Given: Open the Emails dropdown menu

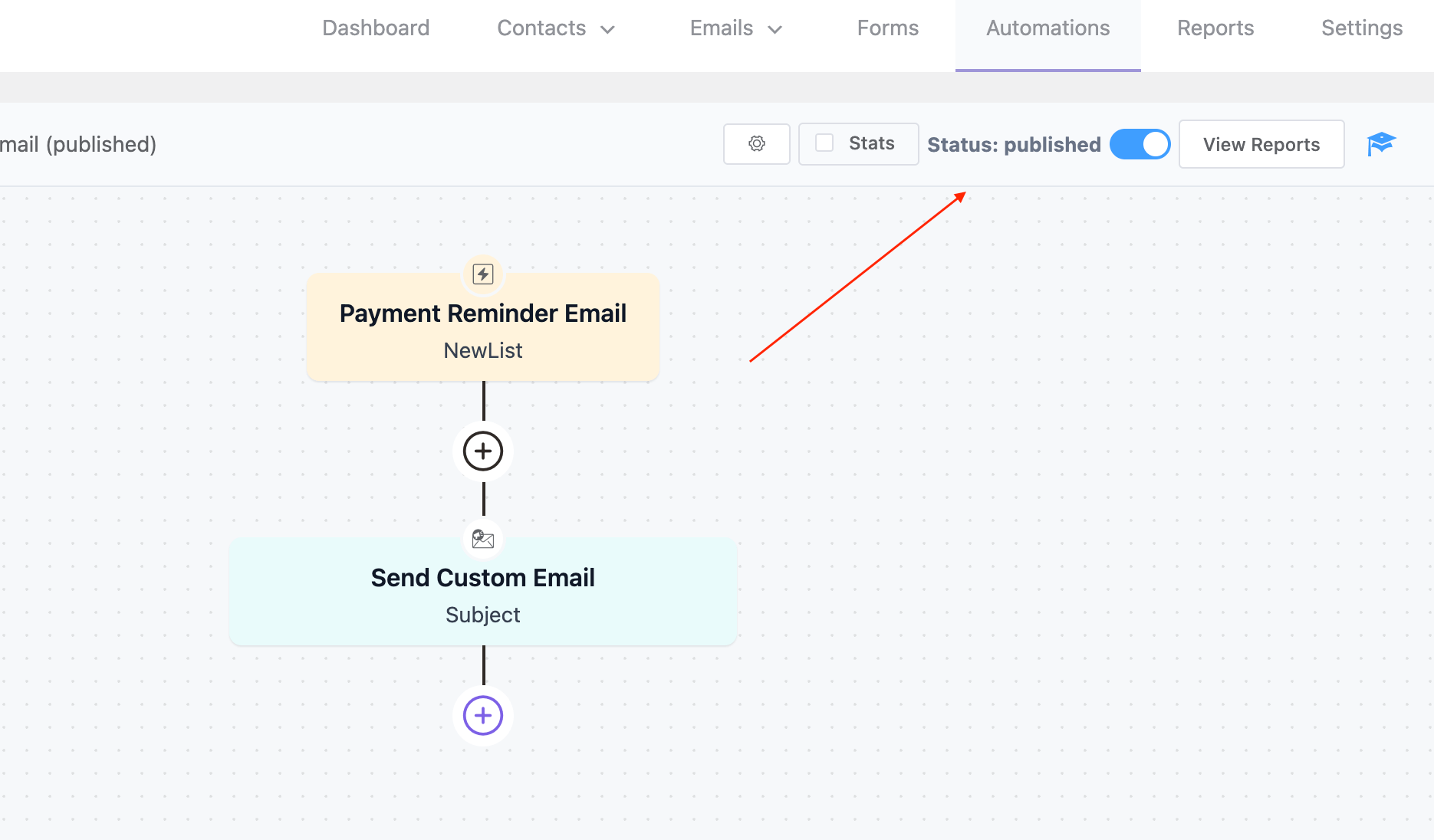Looking at the screenshot, I should pos(734,28).
